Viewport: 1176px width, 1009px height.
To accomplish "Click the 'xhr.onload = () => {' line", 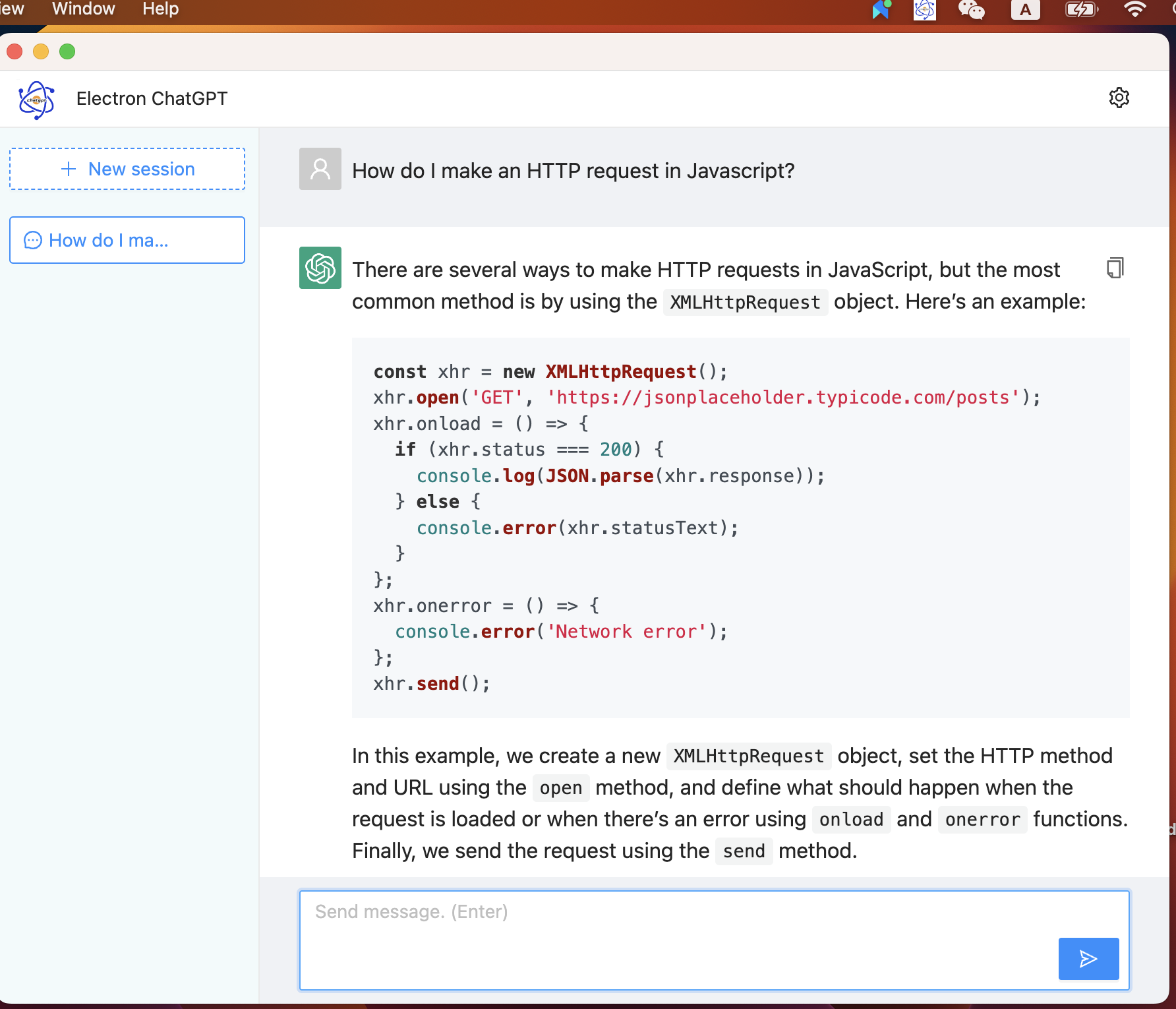I will click(481, 423).
